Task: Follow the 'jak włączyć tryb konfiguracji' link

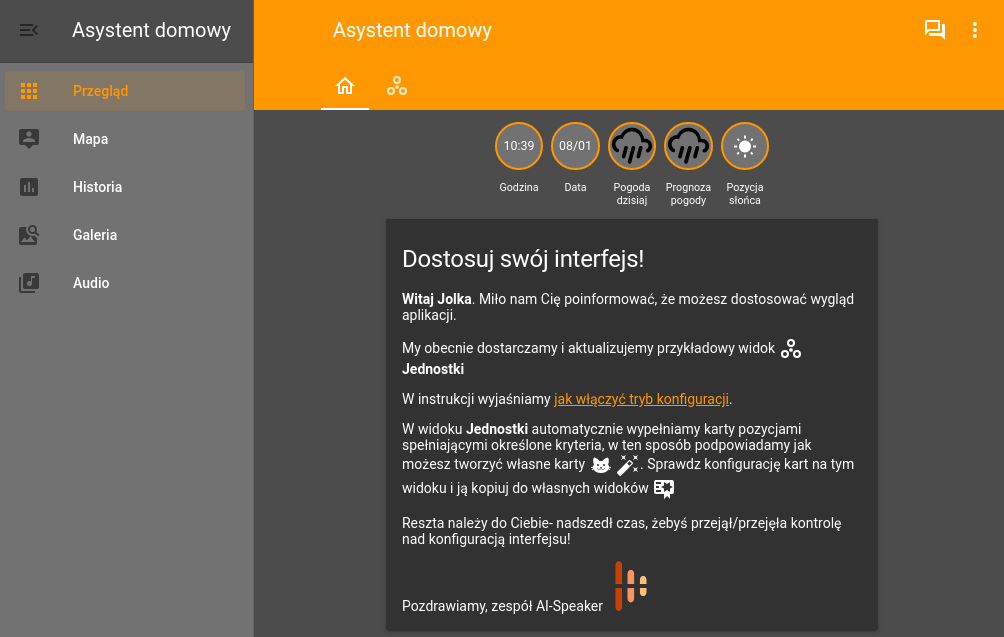Action: coord(641,399)
